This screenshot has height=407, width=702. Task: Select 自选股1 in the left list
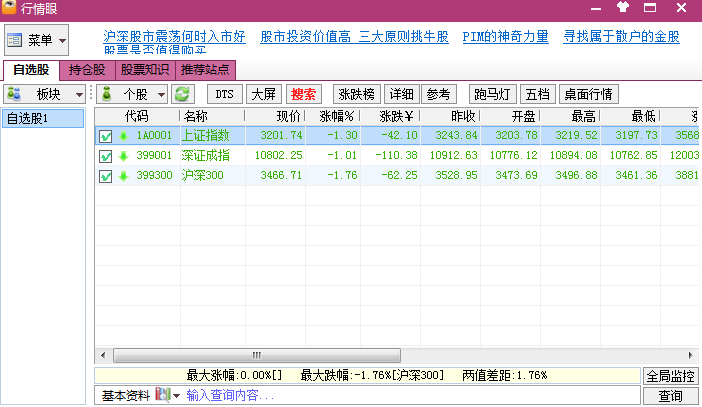click(x=43, y=118)
